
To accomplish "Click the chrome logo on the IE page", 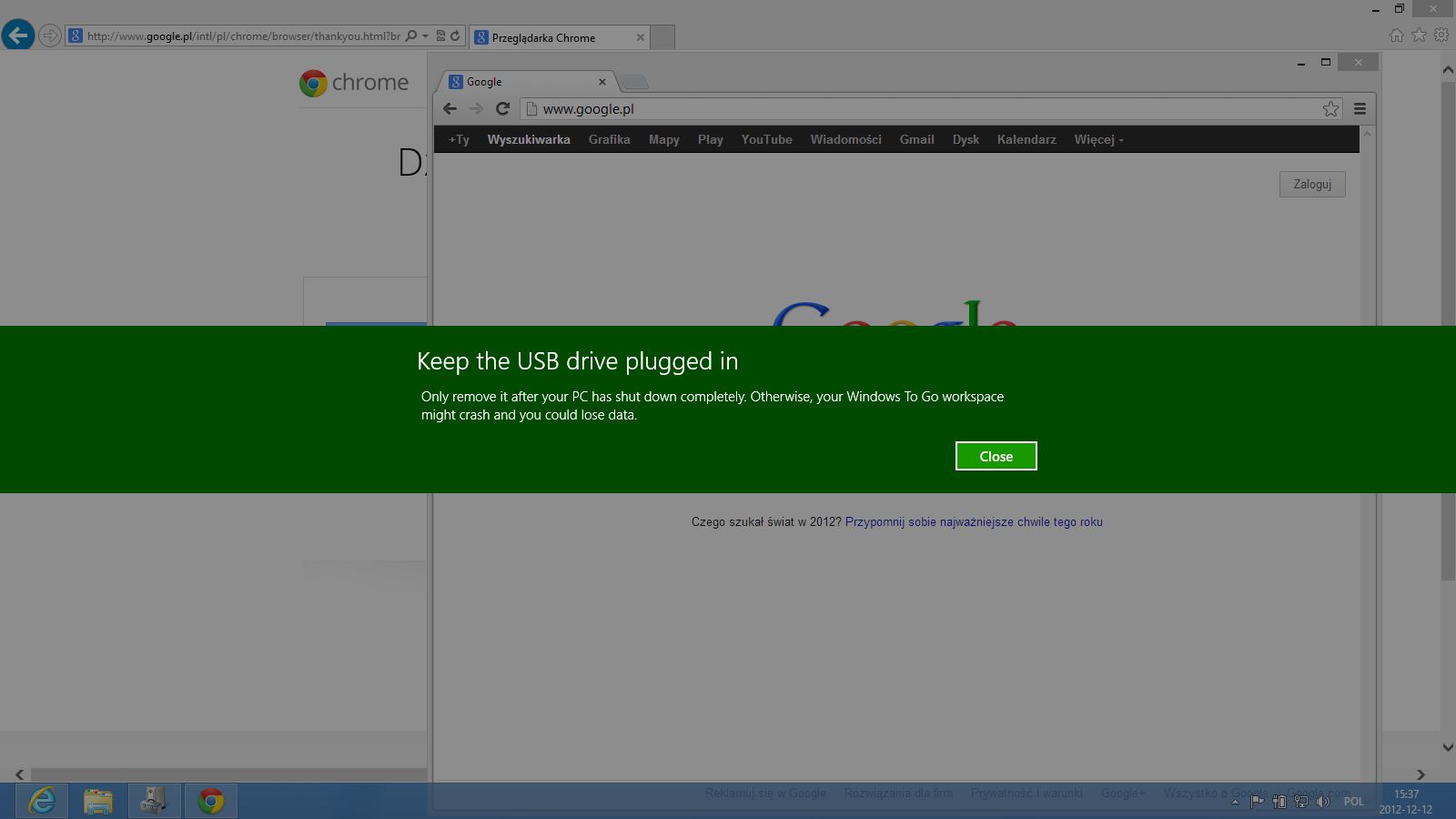I will pyautogui.click(x=354, y=83).
